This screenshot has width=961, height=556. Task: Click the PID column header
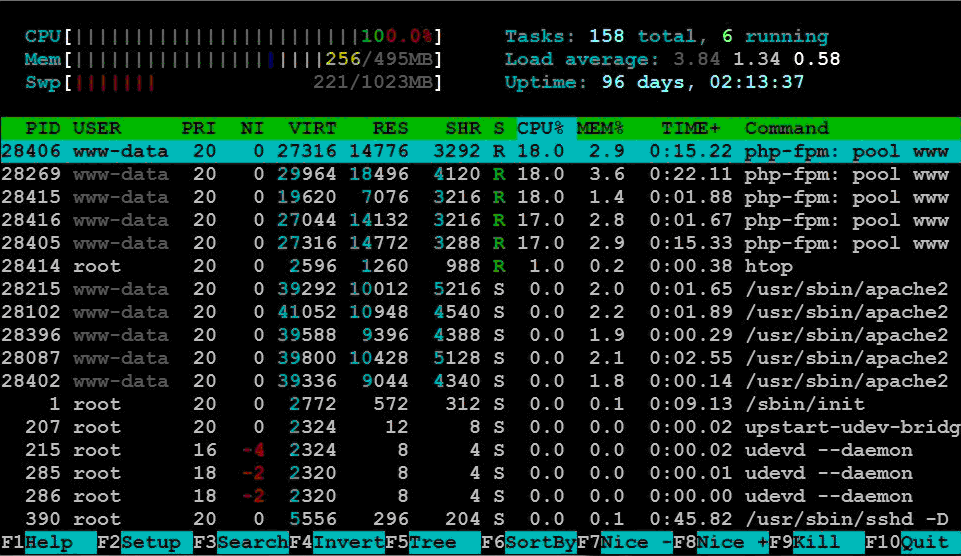tap(42, 128)
